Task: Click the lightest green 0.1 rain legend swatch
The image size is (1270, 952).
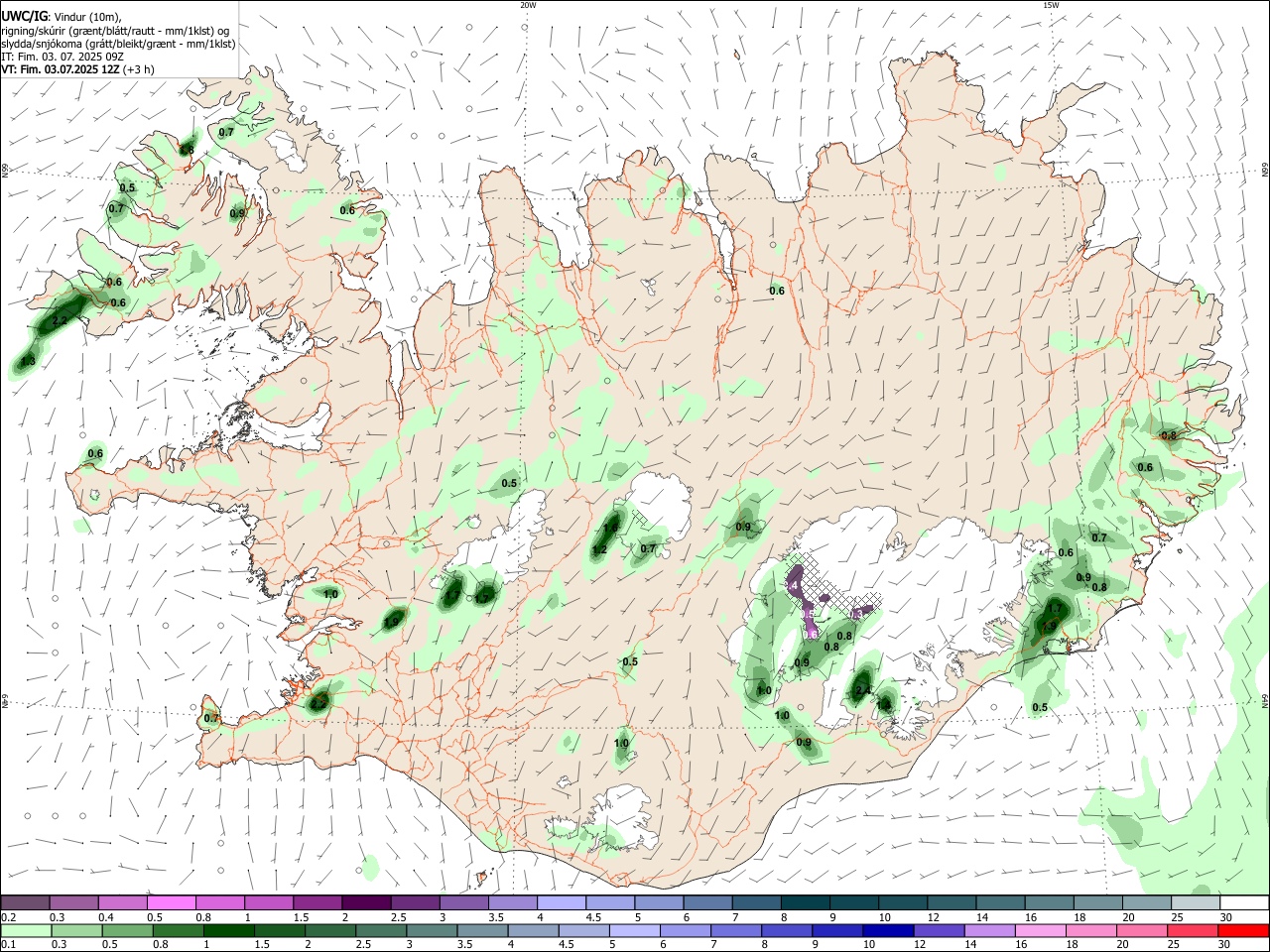Action: [26, 931]
